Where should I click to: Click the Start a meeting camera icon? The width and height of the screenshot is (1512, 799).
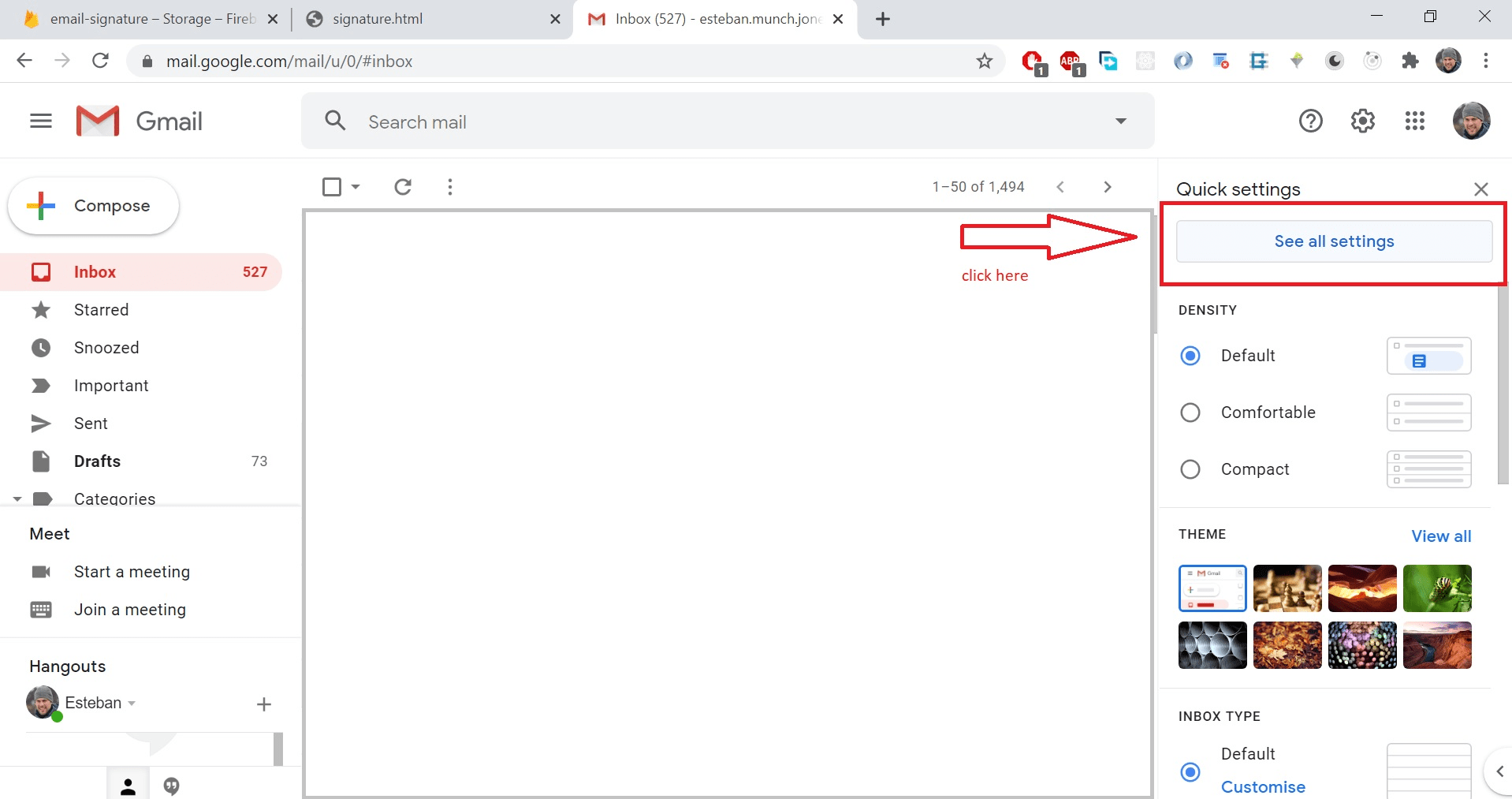(x=41, y=572)
